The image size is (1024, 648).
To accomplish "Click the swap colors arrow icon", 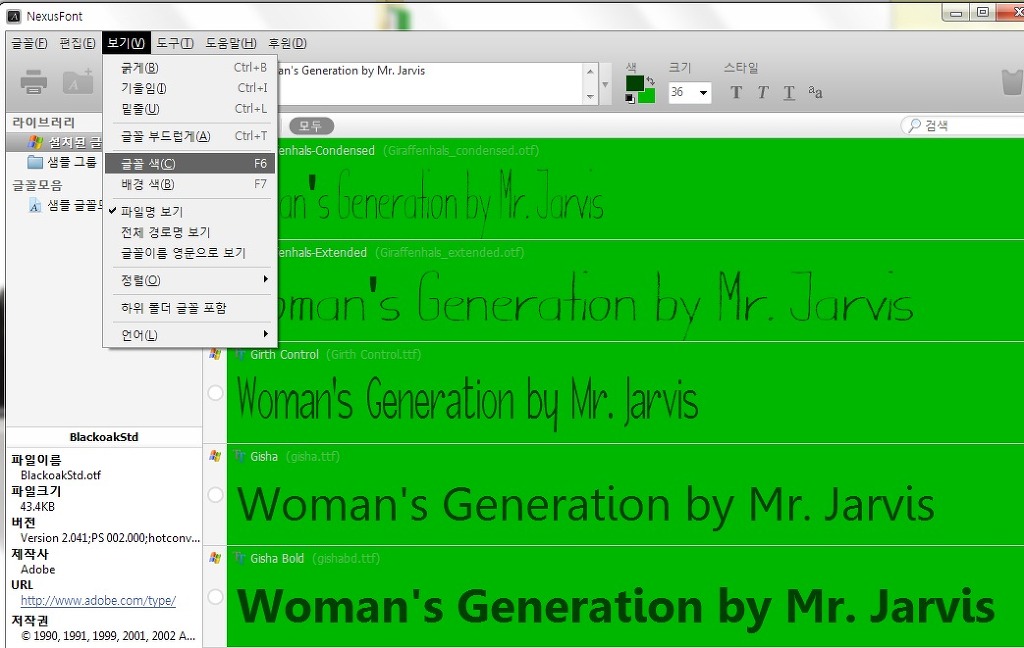I will click(x=650, y=81).
